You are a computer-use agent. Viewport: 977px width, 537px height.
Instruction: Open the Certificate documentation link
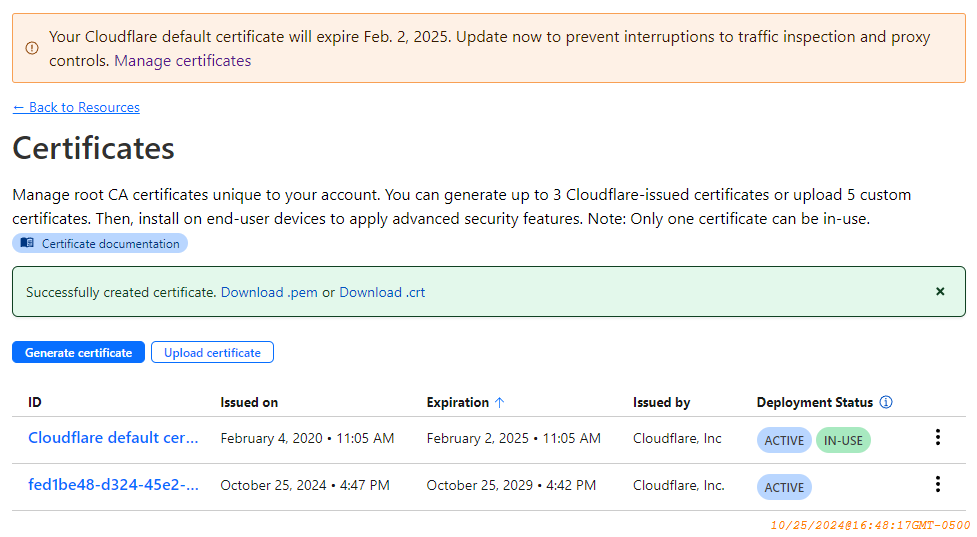(110, 243)
